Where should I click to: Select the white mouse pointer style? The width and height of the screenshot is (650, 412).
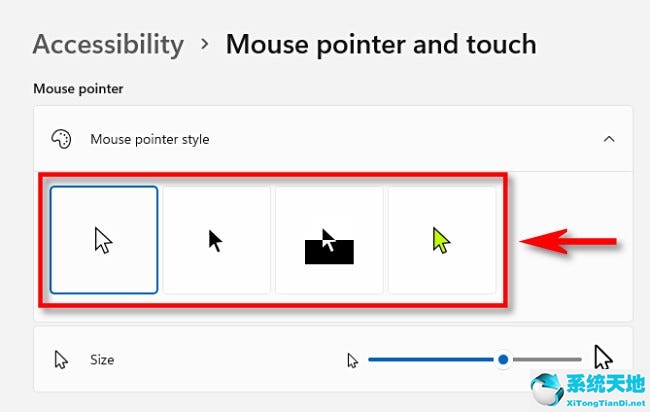pyautogui.click(x=104, y=240)
